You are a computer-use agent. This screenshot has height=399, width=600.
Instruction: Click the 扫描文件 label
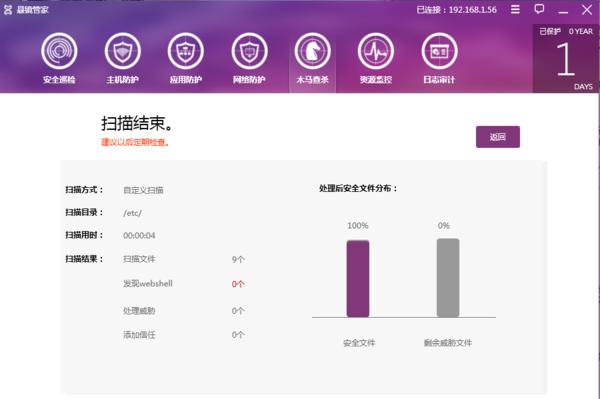click(x=139, y=259)
